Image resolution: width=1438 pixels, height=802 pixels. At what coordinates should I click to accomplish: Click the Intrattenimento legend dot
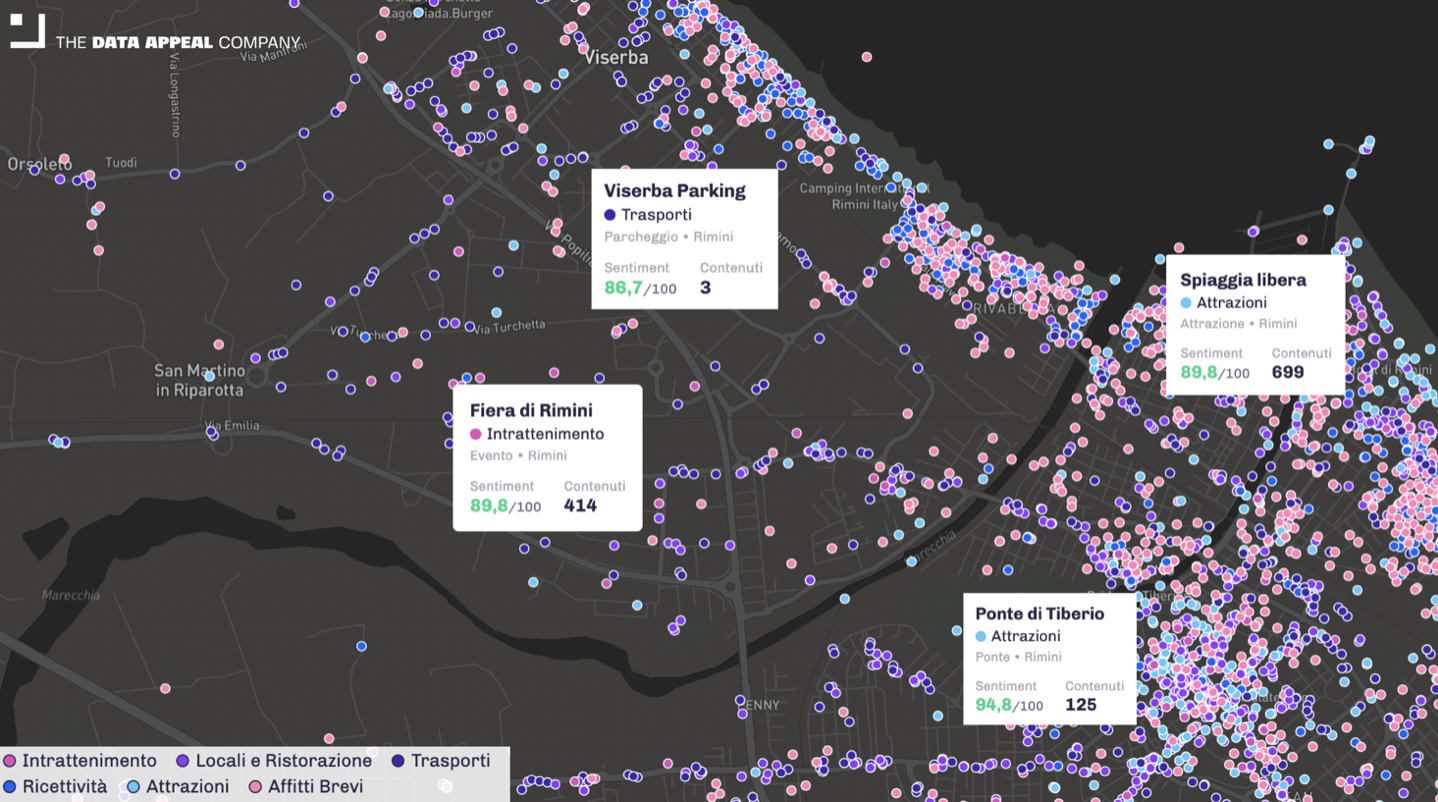[10, 761]
